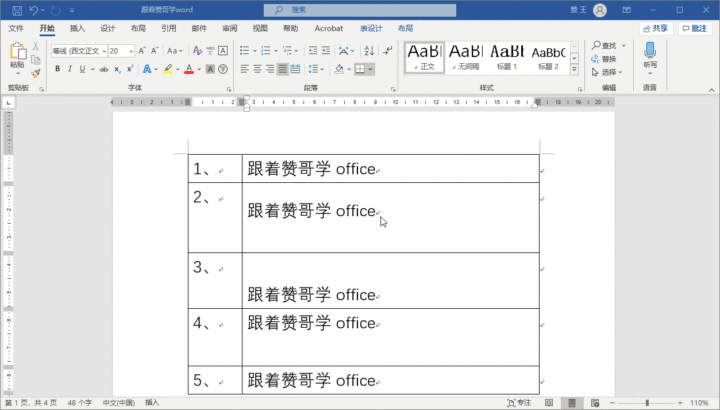Toggle Superscript formatting
The image size is (720, 410).
(130, 69)
